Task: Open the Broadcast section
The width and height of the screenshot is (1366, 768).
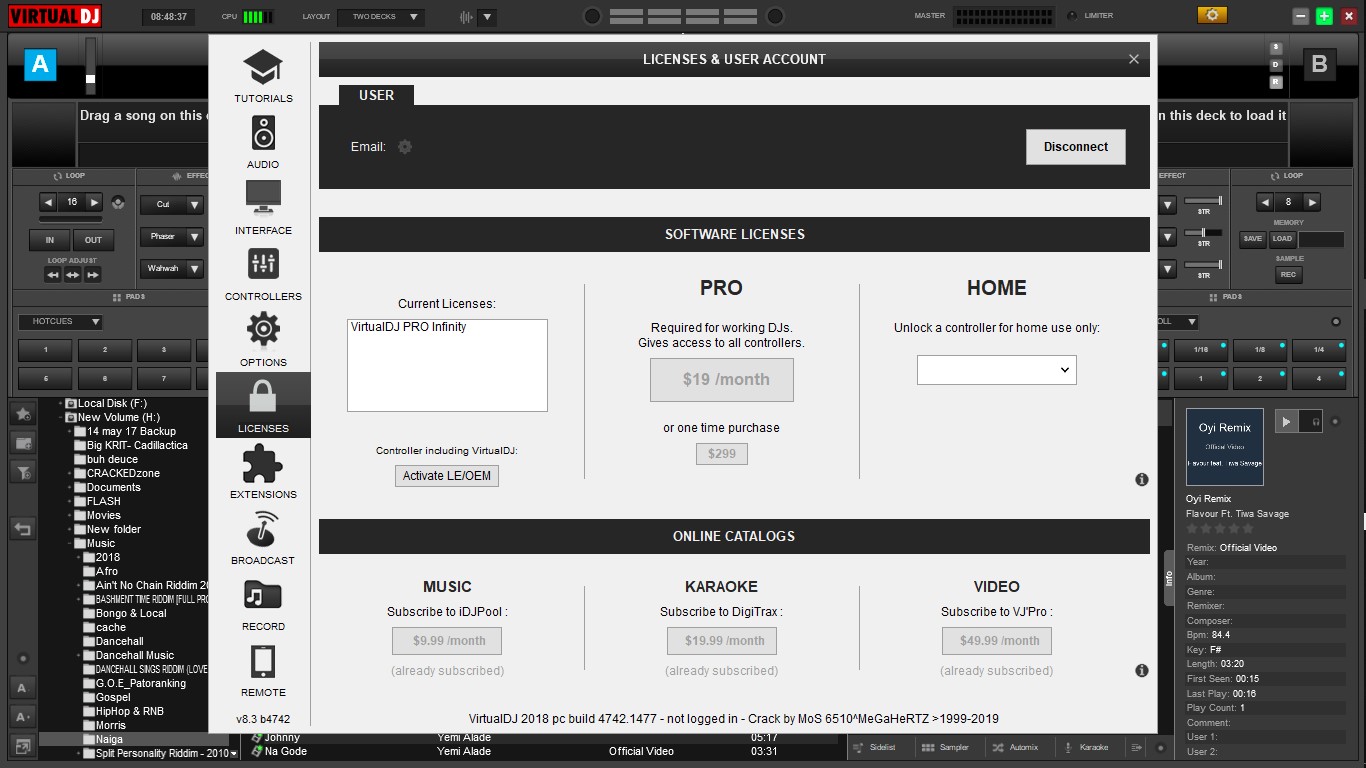Action: (x=263, y=538)
